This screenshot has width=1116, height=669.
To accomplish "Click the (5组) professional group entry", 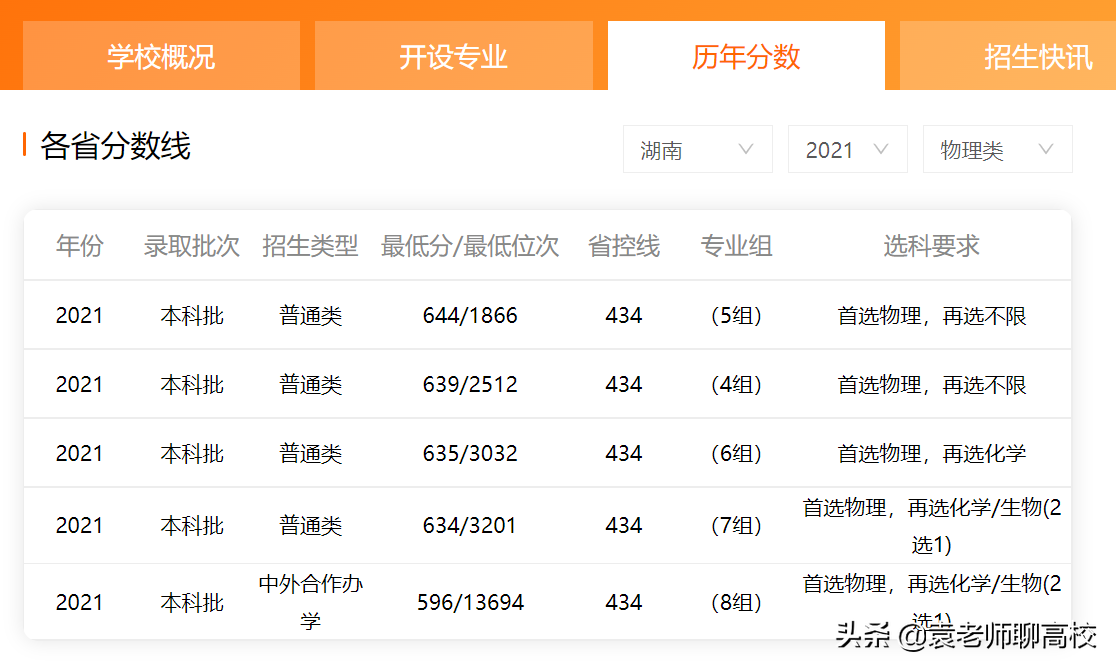I will [737, 314].
